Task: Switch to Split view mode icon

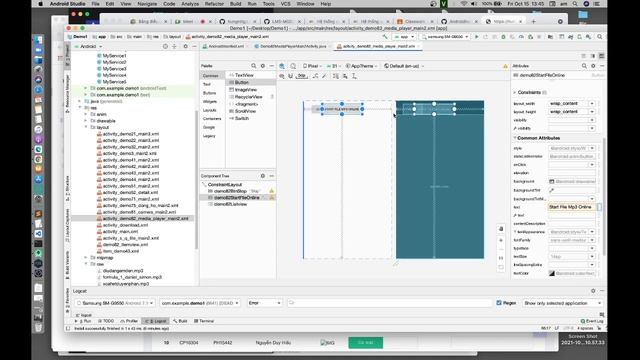Action: [593, 56]
